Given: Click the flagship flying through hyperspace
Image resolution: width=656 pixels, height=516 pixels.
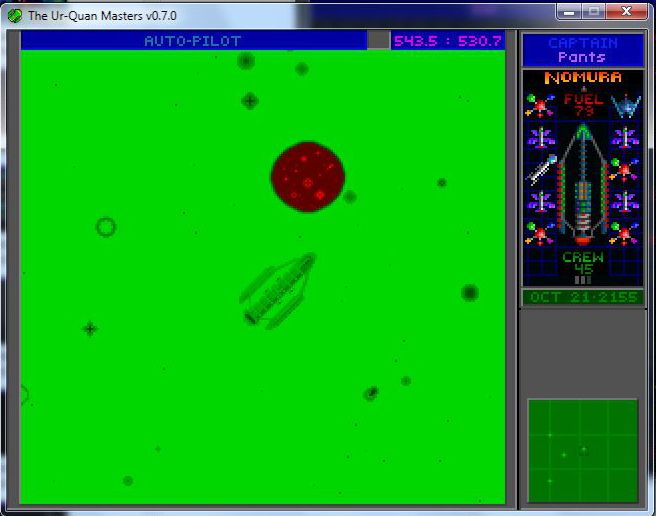Looking at the screenshot, I should pyautogui.click(x=277, y=289).
